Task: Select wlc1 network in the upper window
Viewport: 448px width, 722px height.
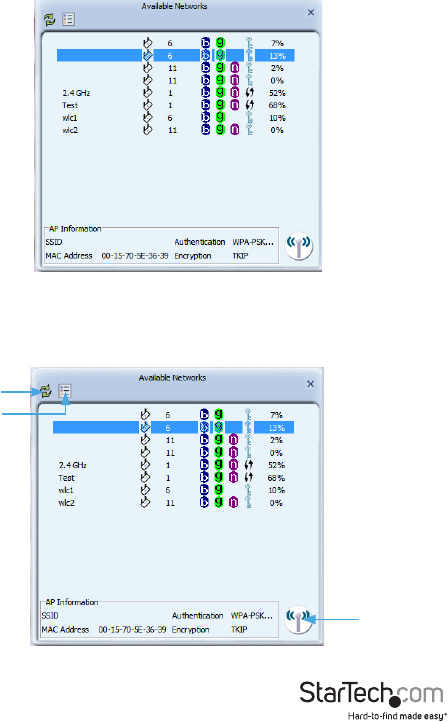Action: tap(174, 118)
